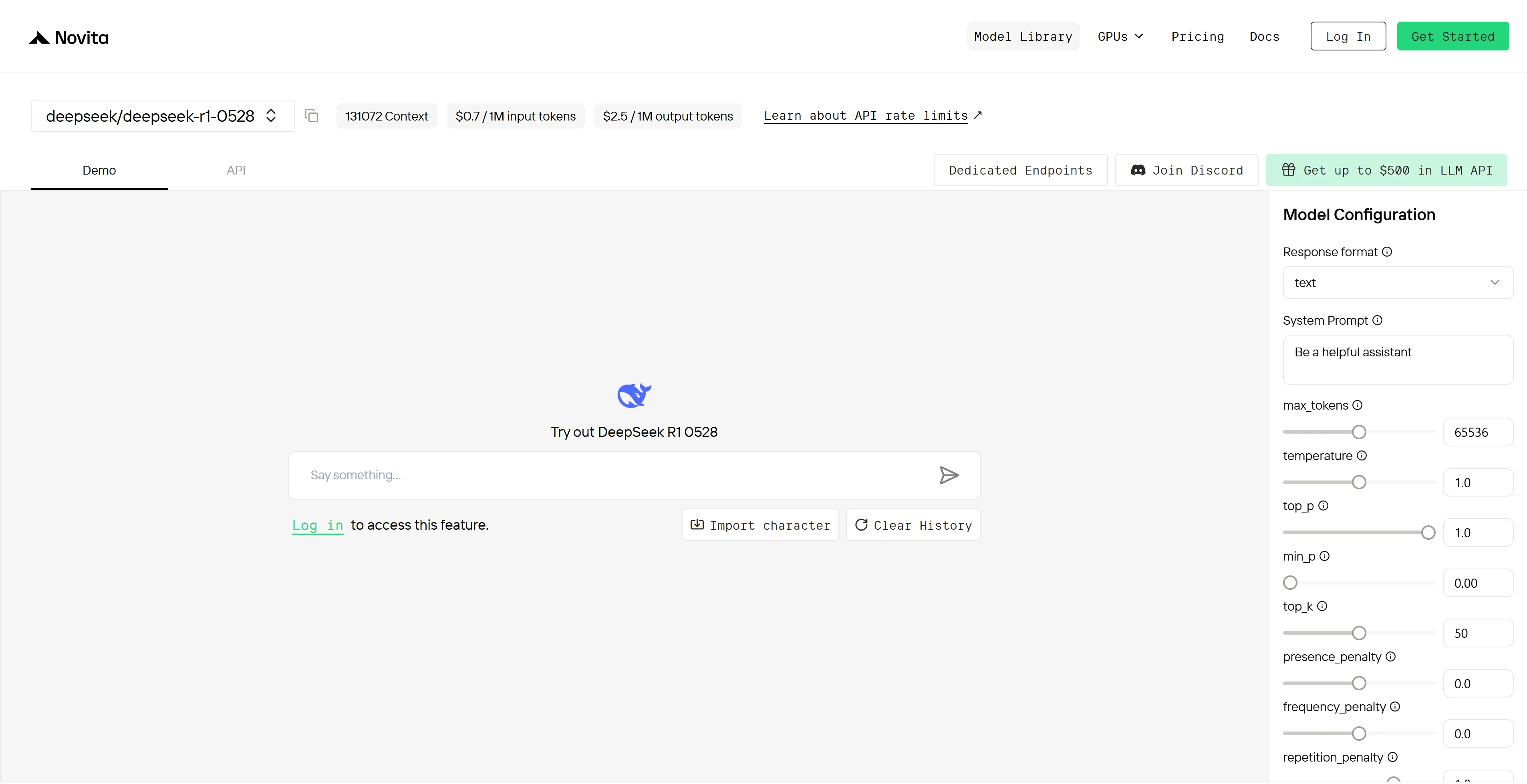Expand the GPUs menu
Image resolution: width=1527 pixels, height=784 pixels.
click(x=1120, y=37)
